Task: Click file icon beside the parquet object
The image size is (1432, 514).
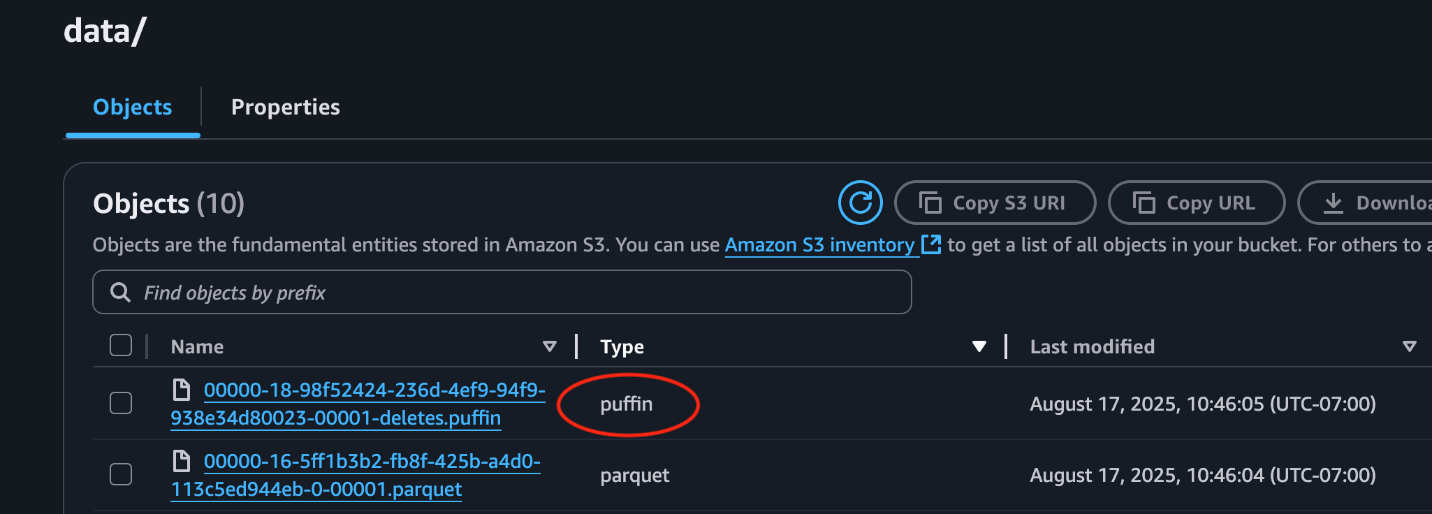Action: tap(182, 461)
